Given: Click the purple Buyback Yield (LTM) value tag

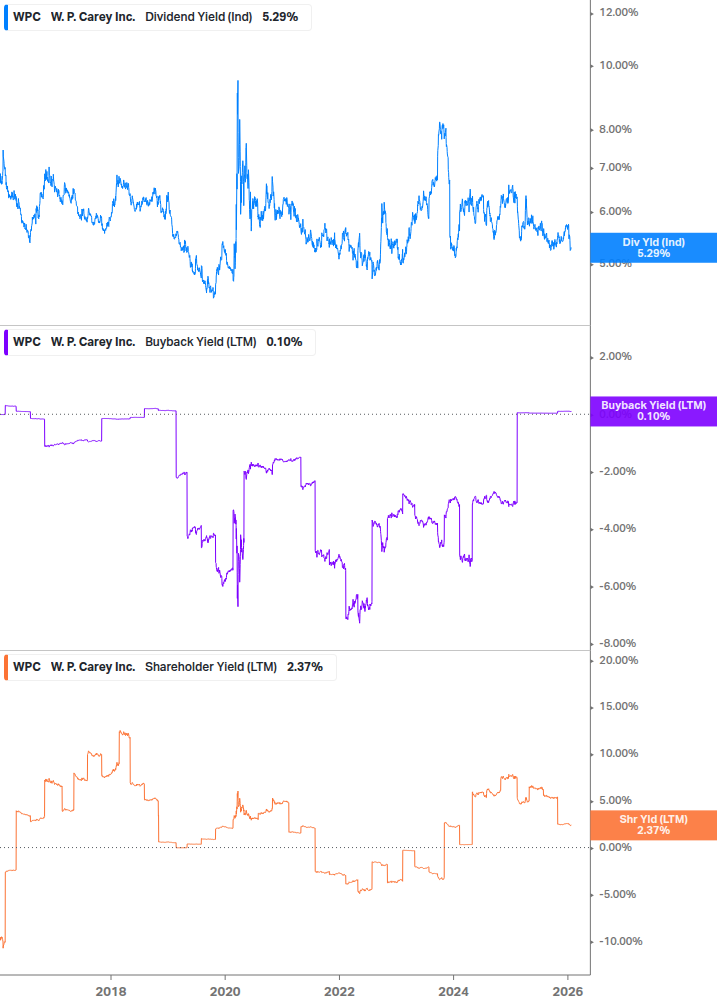Looking at the screenshot, I should click(x=653, y=410).
